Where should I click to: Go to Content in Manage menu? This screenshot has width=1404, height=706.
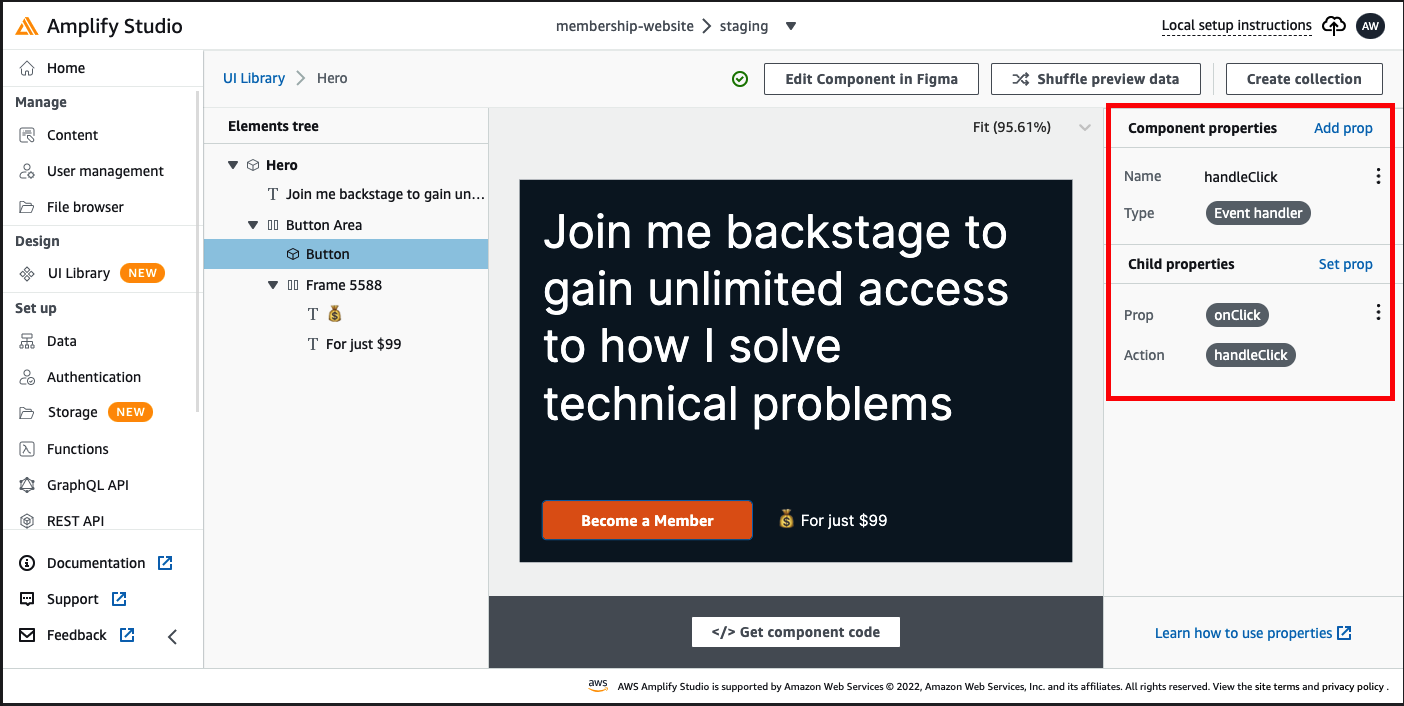click(x=72, y=135)
